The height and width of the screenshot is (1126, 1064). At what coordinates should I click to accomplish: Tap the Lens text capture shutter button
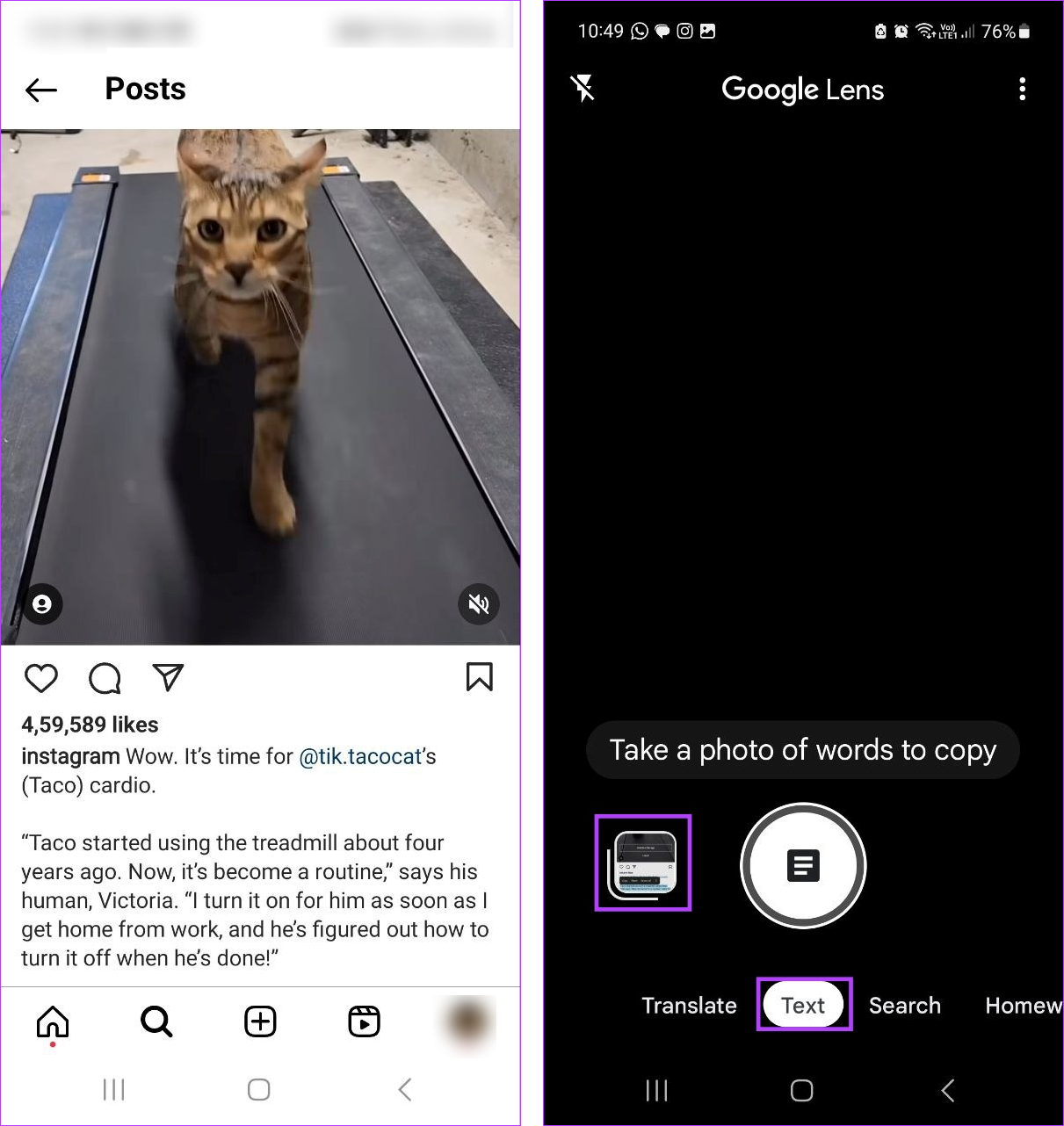pyautogui.click(x=803, y=865)
